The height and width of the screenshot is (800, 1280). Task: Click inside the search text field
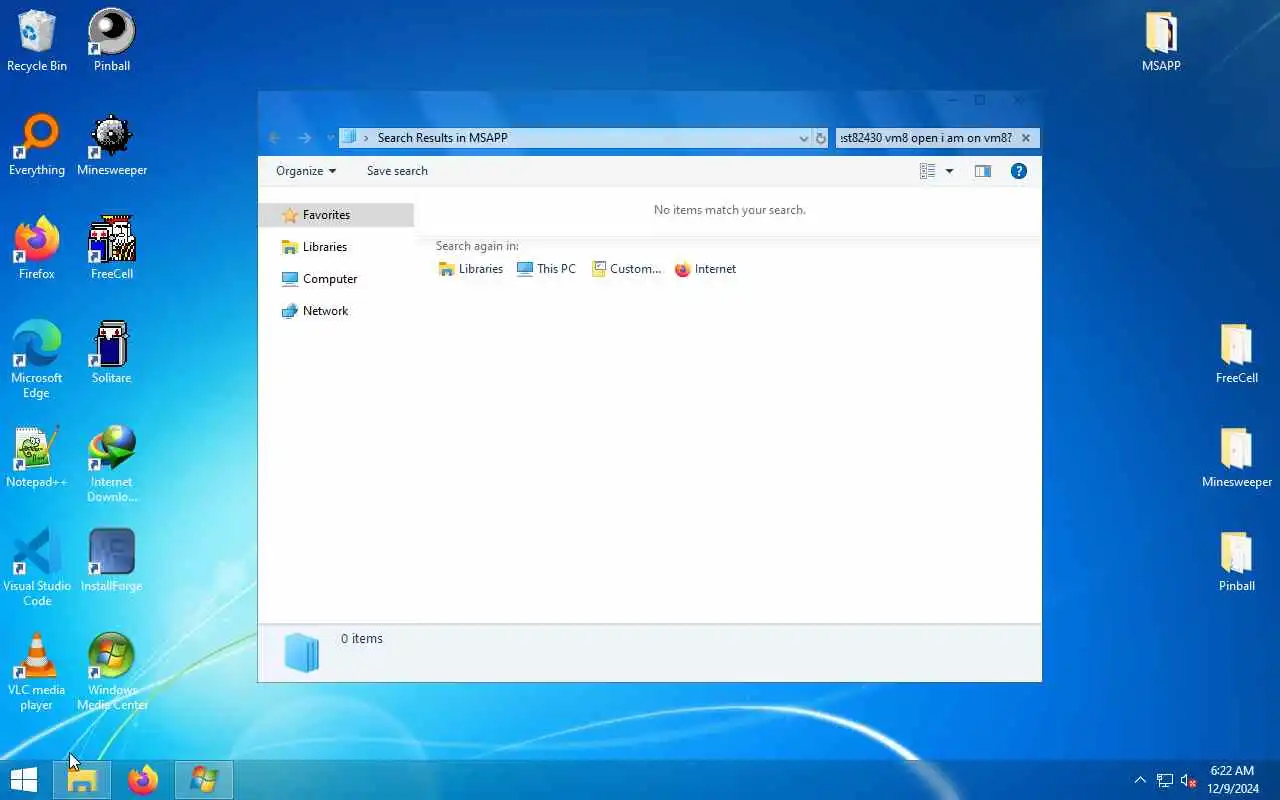926,138
